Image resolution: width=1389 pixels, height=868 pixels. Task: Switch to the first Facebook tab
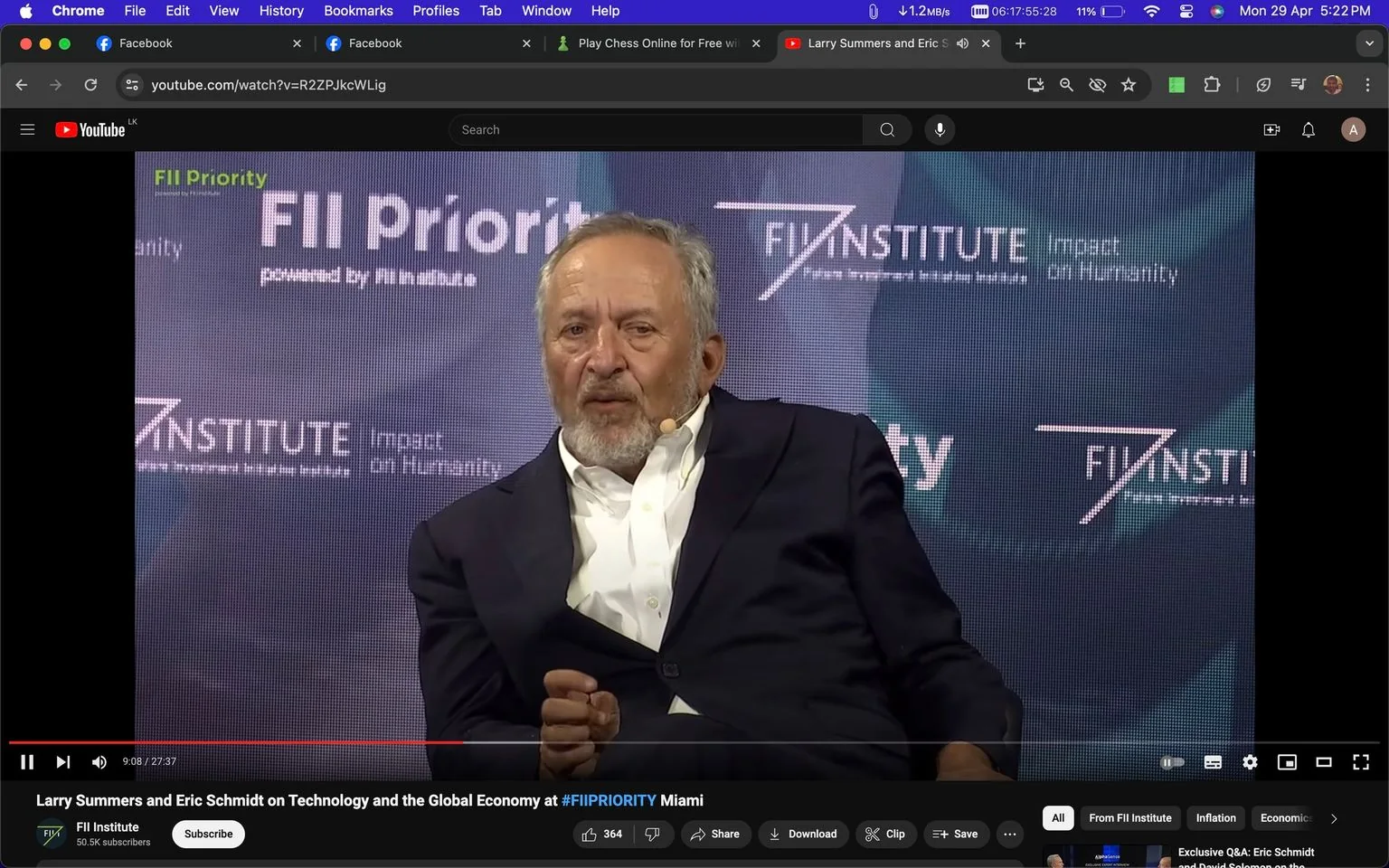tap(199, 43)
